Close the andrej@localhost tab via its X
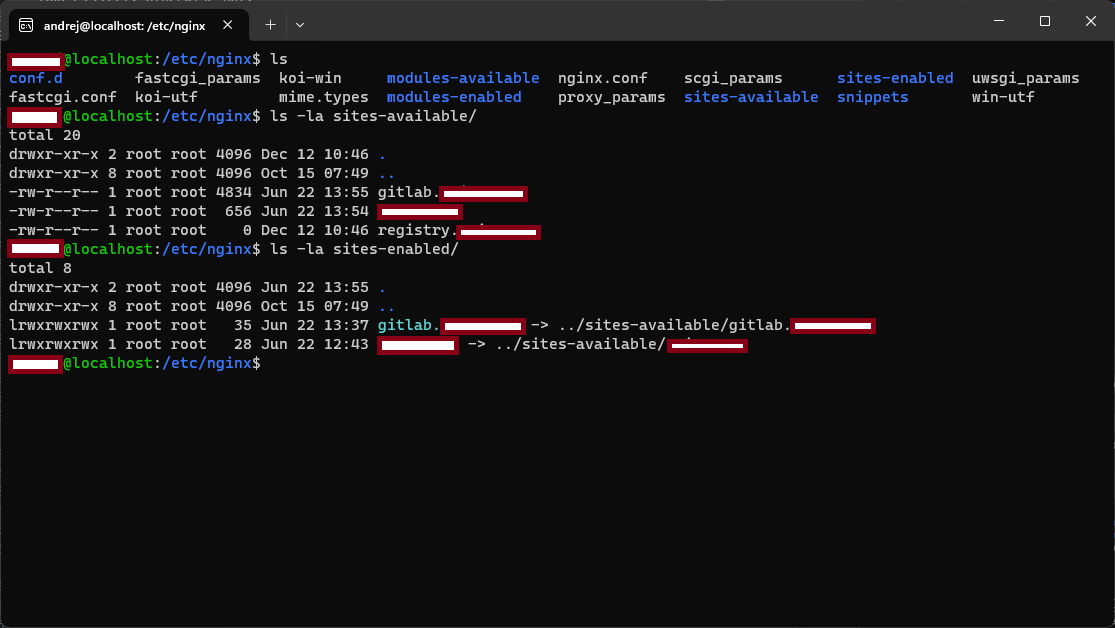Viewport: 1115px width, 628px height. pyautogui.click(x=227, y=25)
